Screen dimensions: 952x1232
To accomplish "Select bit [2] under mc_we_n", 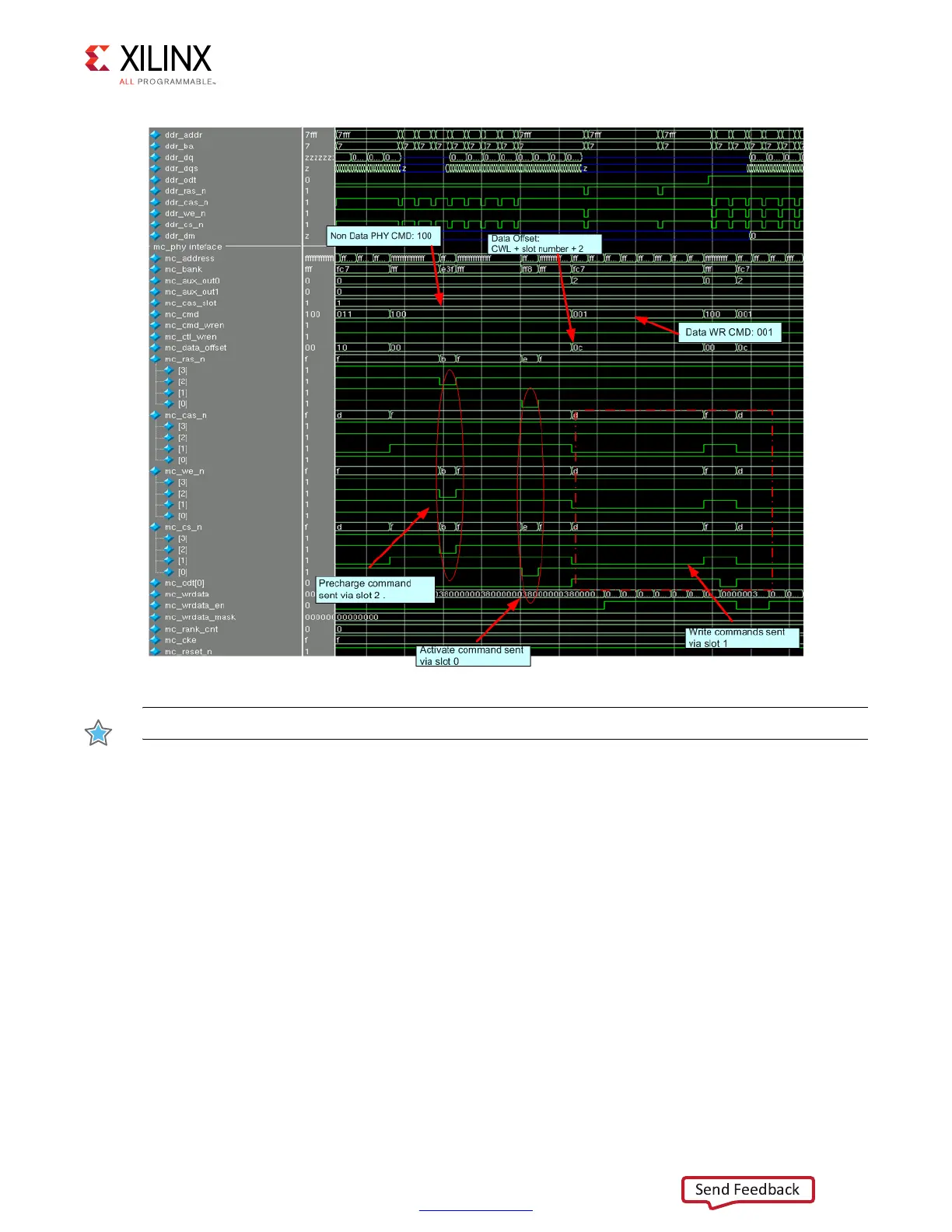I will 183,494.
